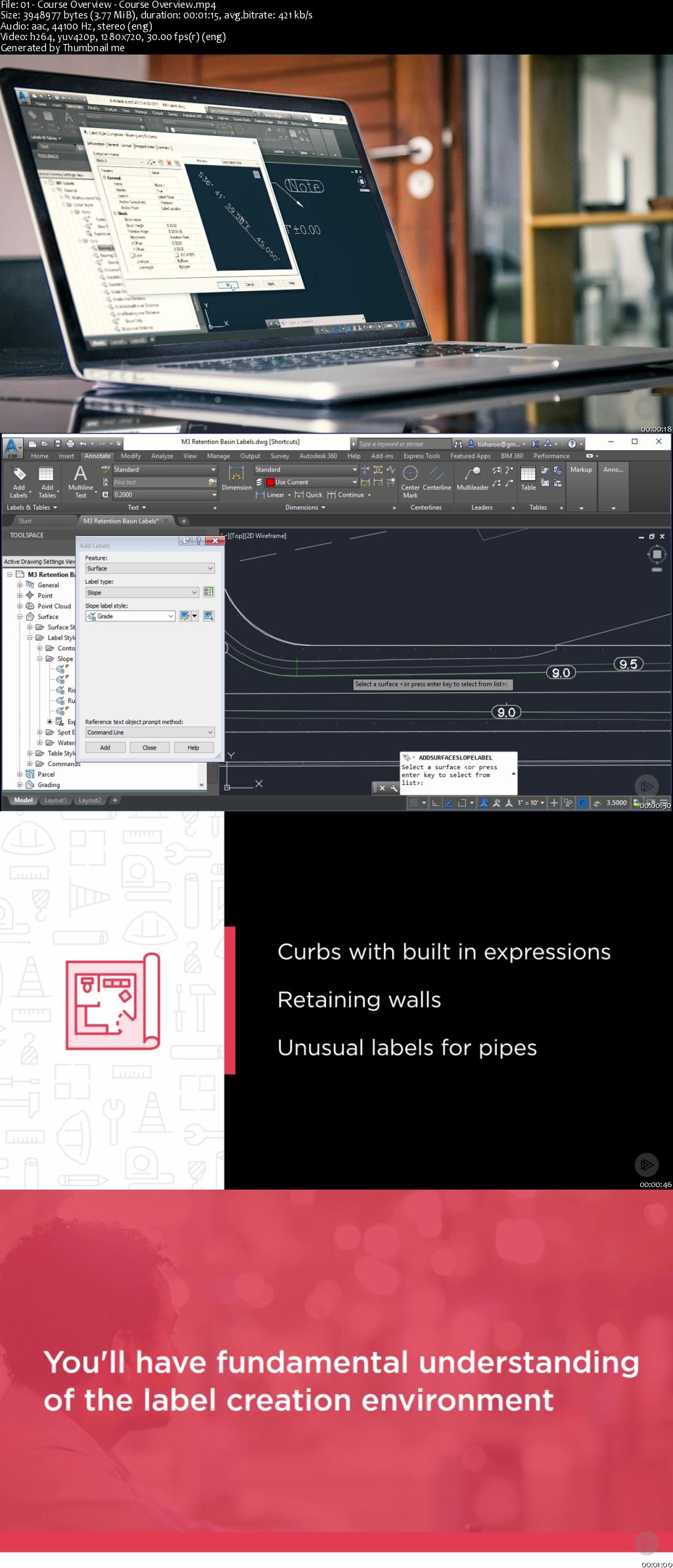Expand the Dimensions panel flyout
The height and width of the screenshot is (1568, 673).
click(306, 507)
